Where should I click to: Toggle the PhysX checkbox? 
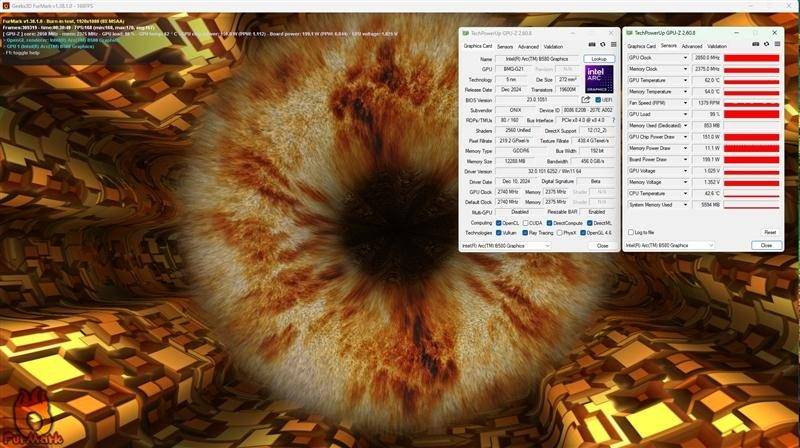pyautogui.click(x=559, y=233)
